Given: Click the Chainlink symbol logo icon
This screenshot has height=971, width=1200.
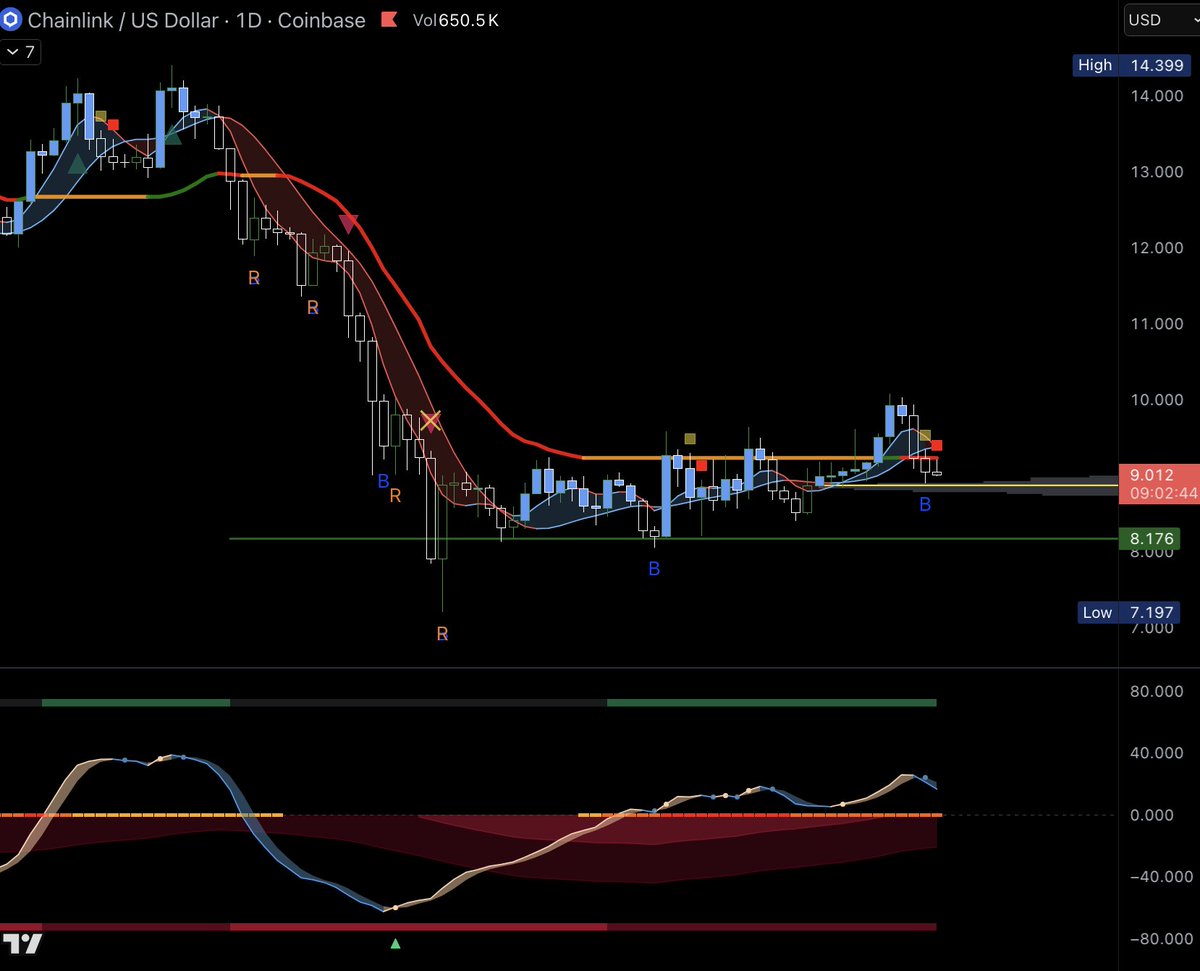Looking at the screenshot, I should pos(11,19).
